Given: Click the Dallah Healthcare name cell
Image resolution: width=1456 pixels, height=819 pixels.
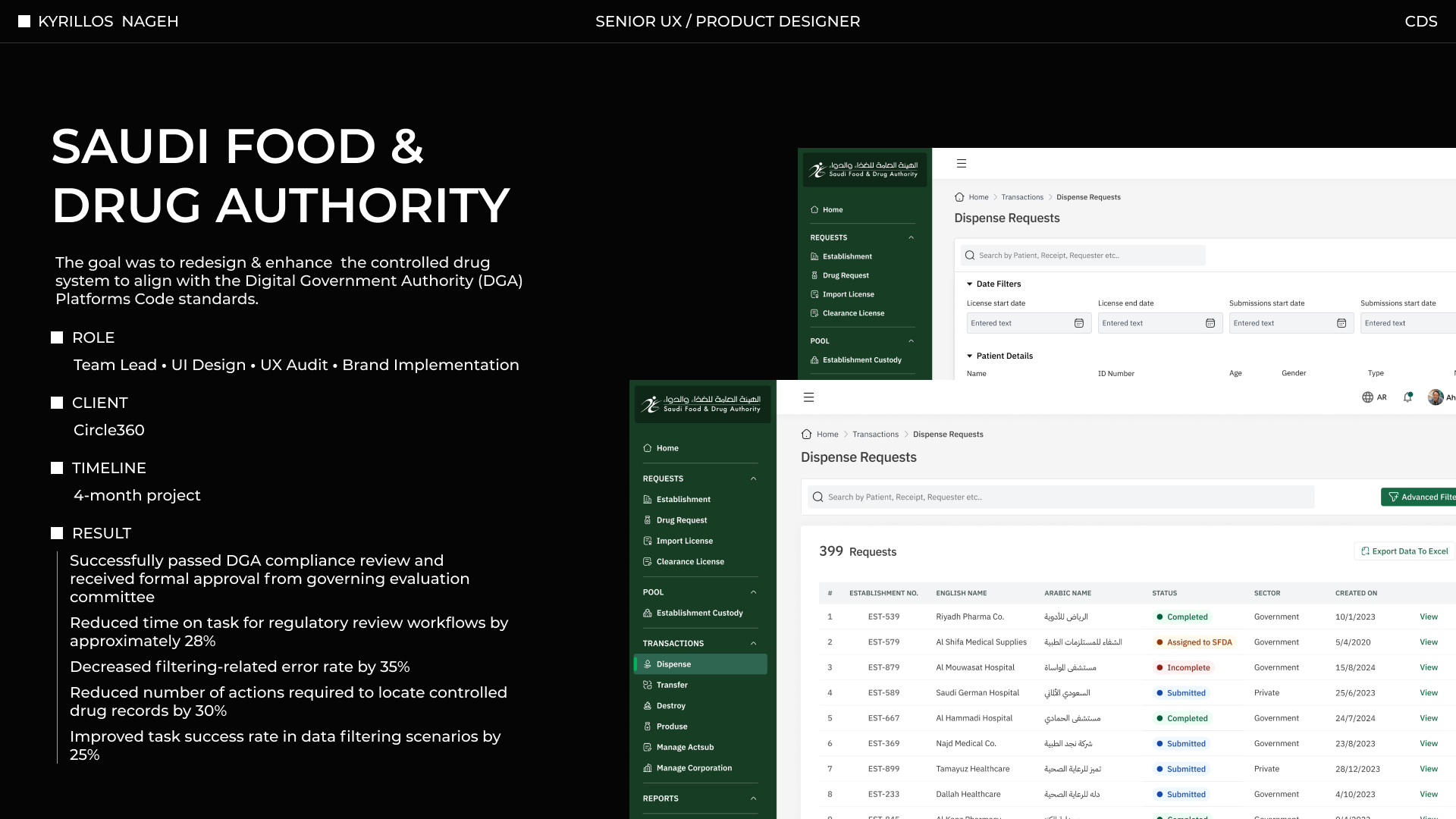Looking at the screenshot, I should pos(968,795).
